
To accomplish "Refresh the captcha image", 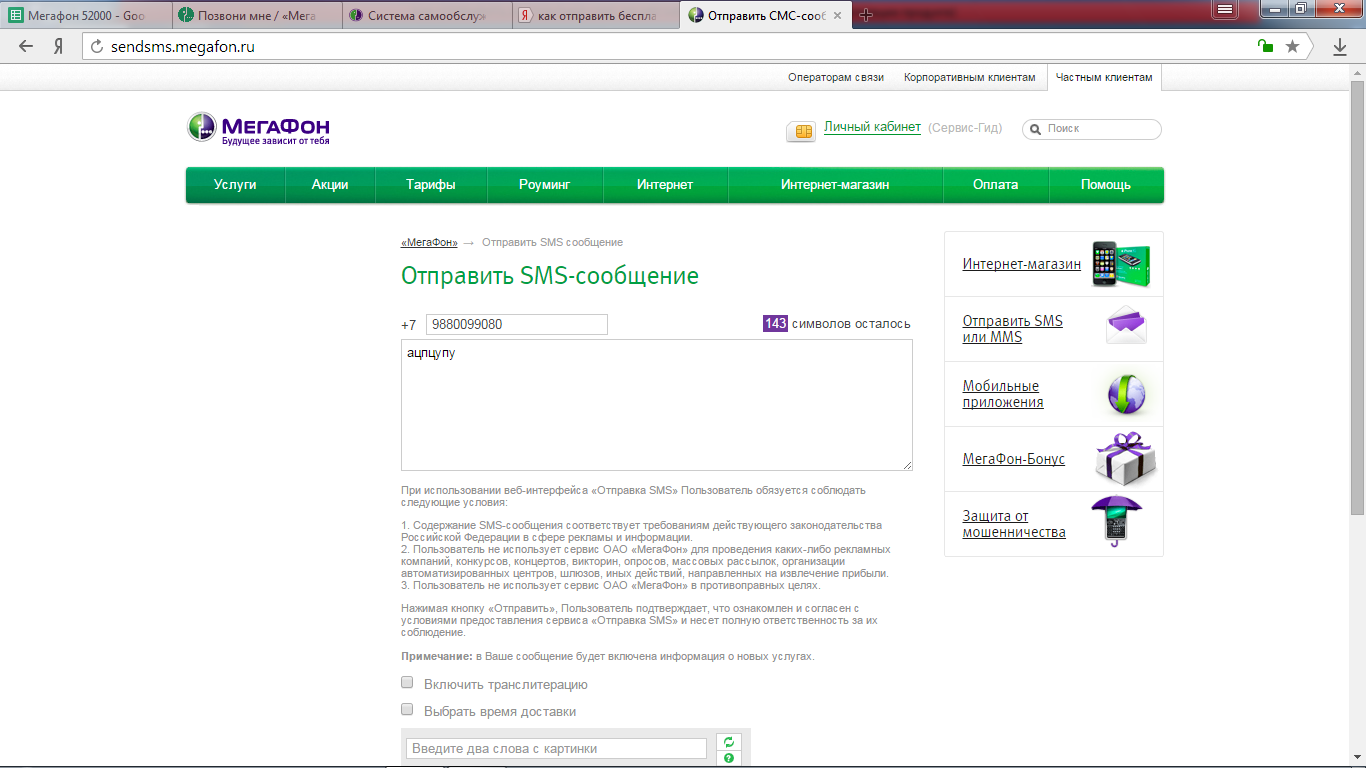I will (729, 741).
